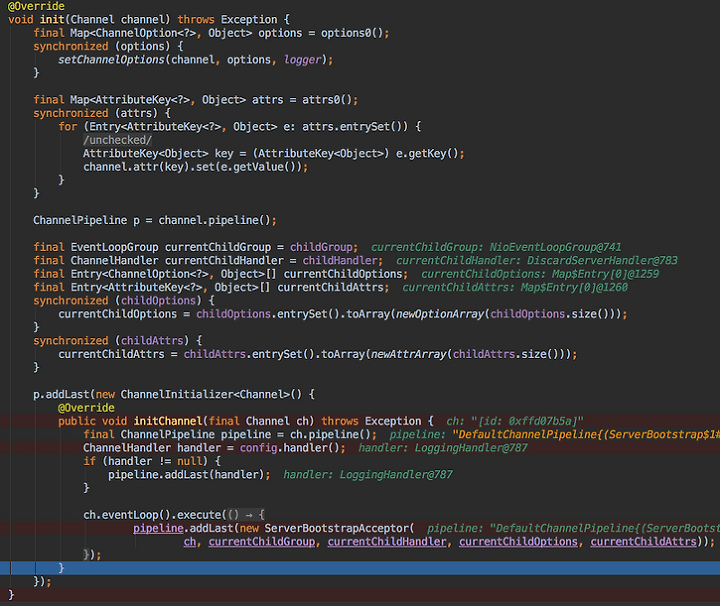Click 'synchronized (childAttrs)' line
The image size is (720, 606).
(x=117, y=341)
